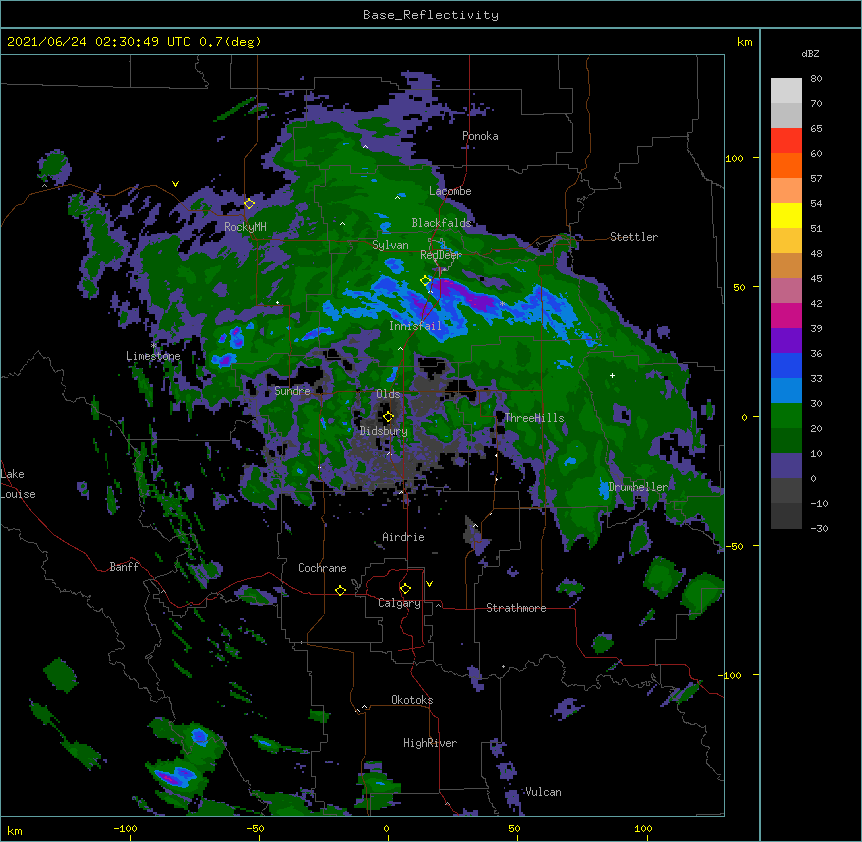Click the km unit label at top right
862x842 pixels.
click(745, 42)
